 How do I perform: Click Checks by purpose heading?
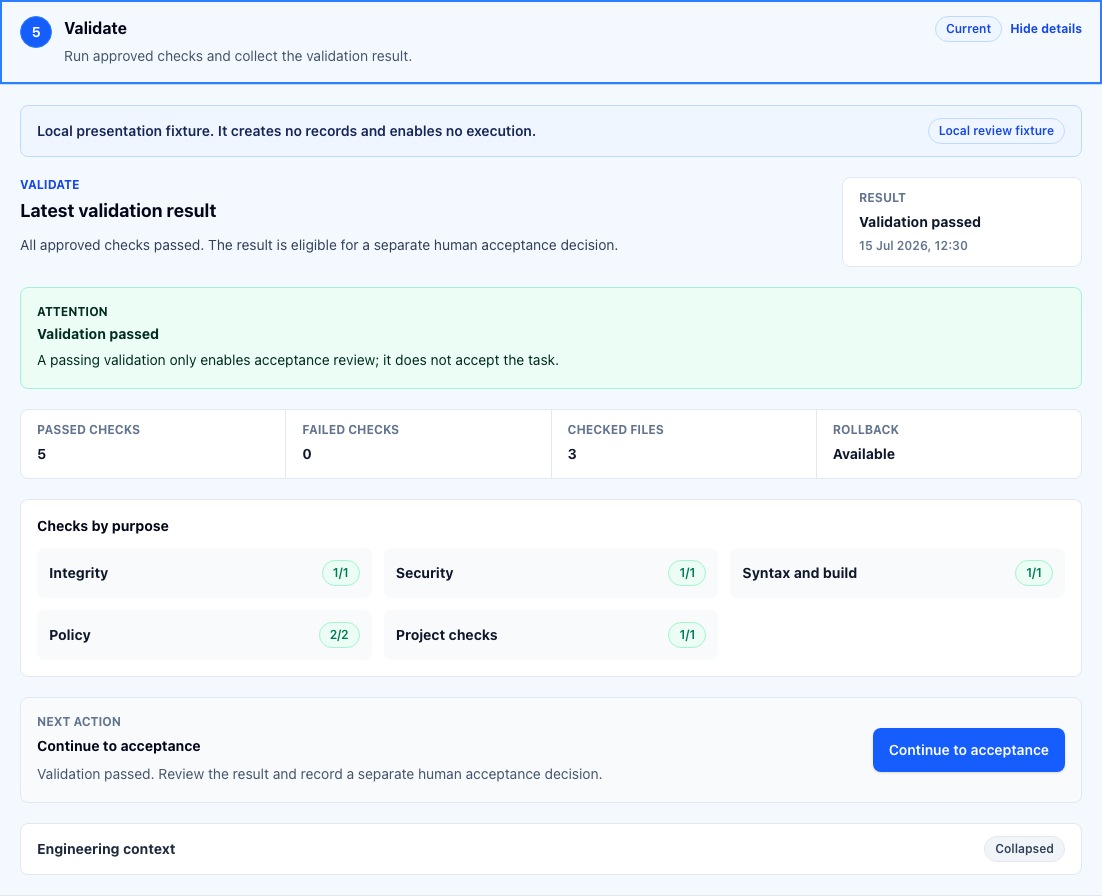(x=103, y=526)
